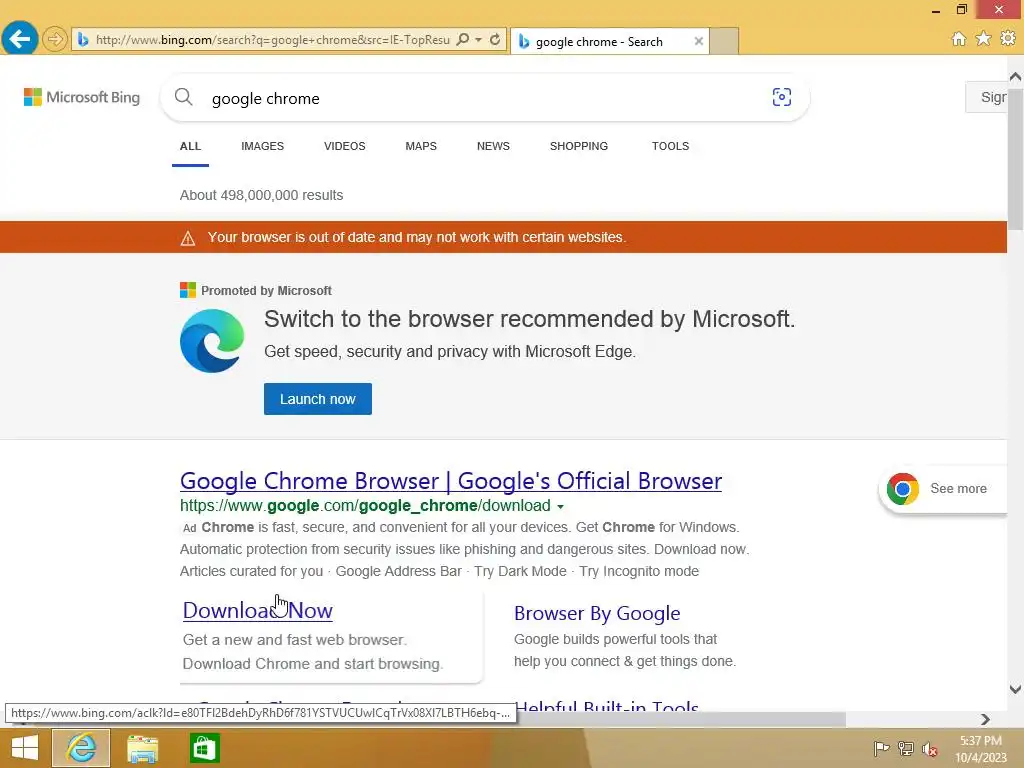
Task: Switch to the IMAGES tab
Action: pyautogui.click(x=263, y=146)
